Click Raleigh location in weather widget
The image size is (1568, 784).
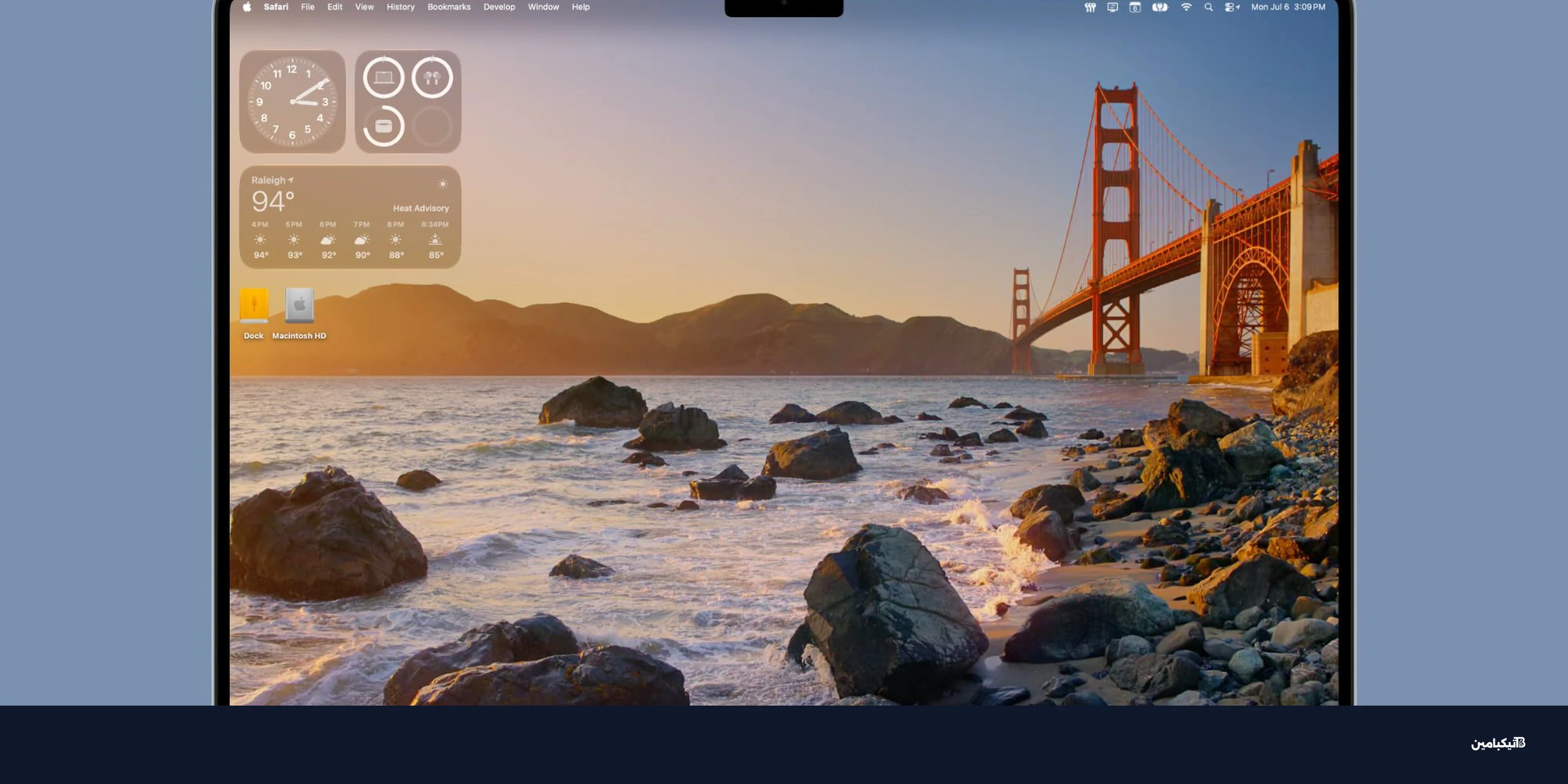[272, 180]
